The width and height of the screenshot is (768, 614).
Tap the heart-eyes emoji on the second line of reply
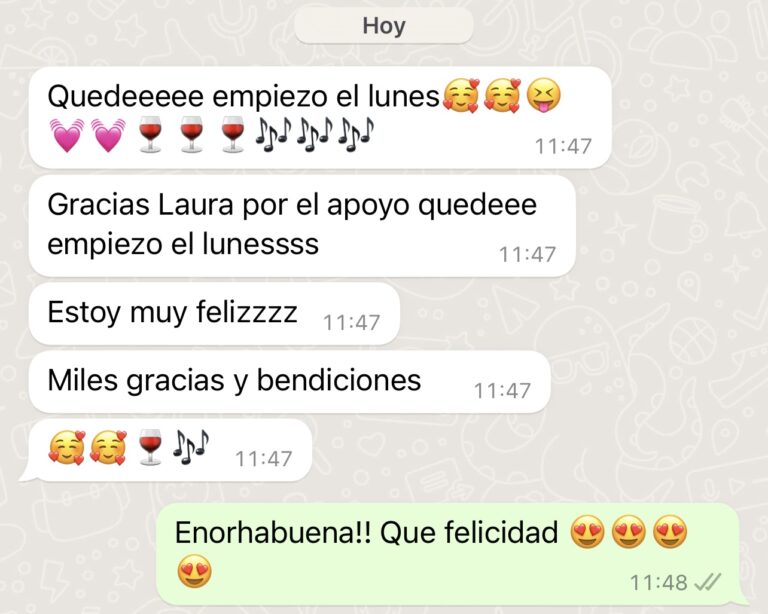click(x=194, y=571)
